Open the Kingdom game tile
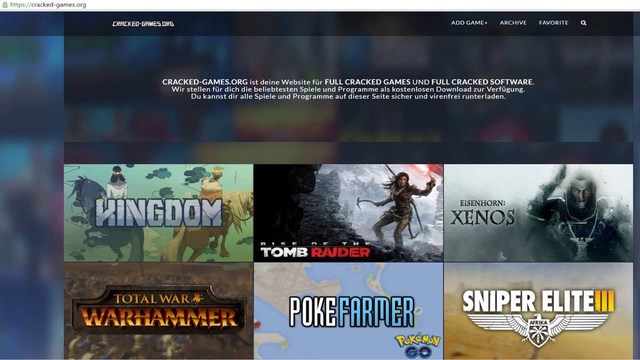 [x=158, y=213]
